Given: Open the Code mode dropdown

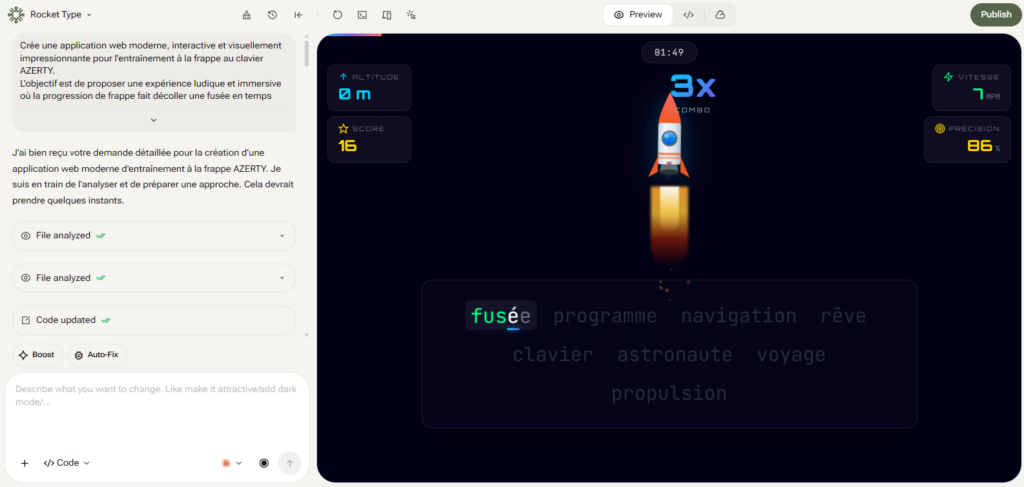Looking at the screenshot, I should [x=67, y=463].
